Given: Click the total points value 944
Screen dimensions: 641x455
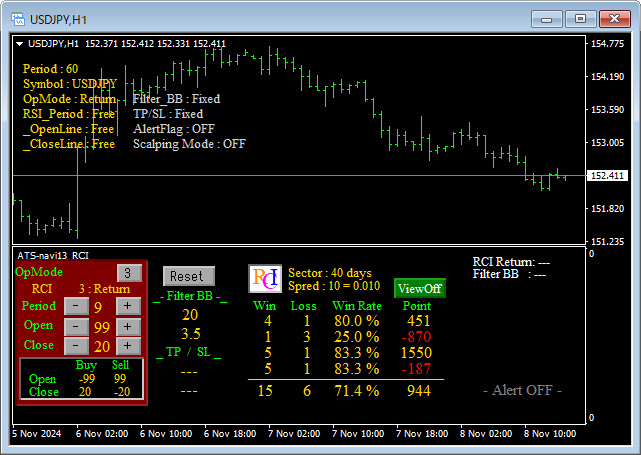Looking at the screenshot, I should [x=419, y=391].
